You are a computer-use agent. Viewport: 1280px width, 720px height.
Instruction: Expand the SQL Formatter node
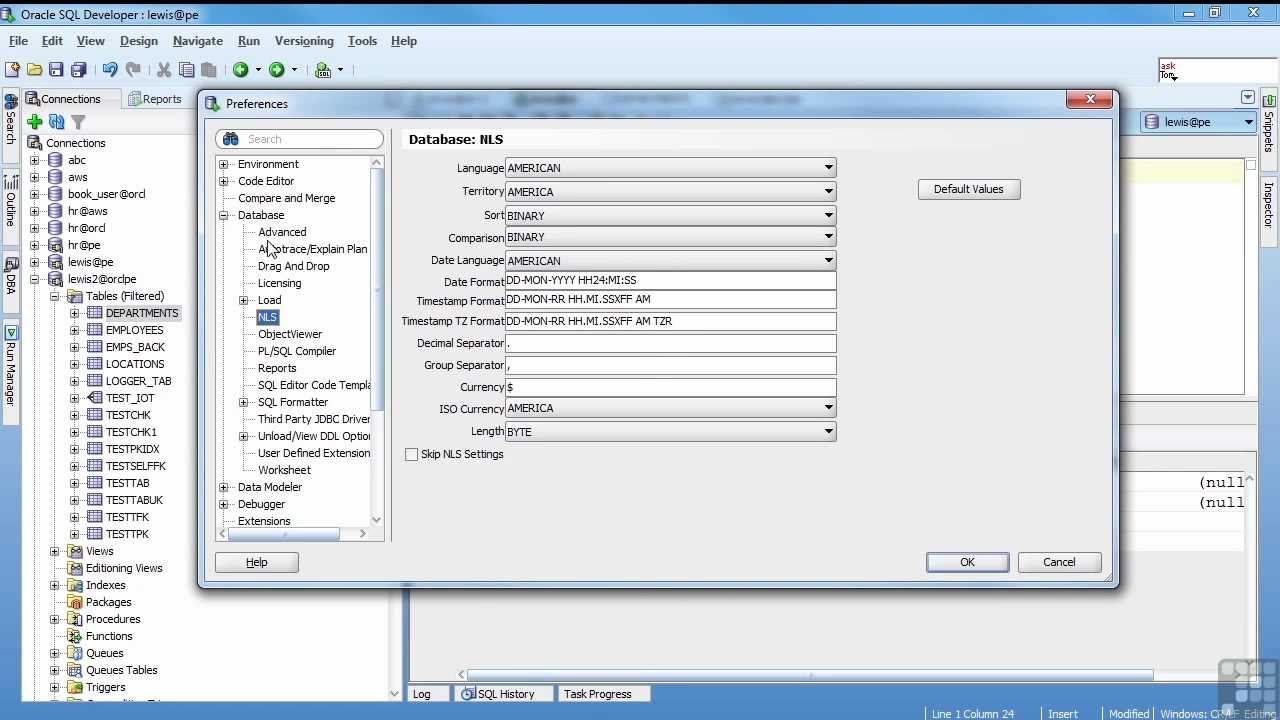coord(244,402)
